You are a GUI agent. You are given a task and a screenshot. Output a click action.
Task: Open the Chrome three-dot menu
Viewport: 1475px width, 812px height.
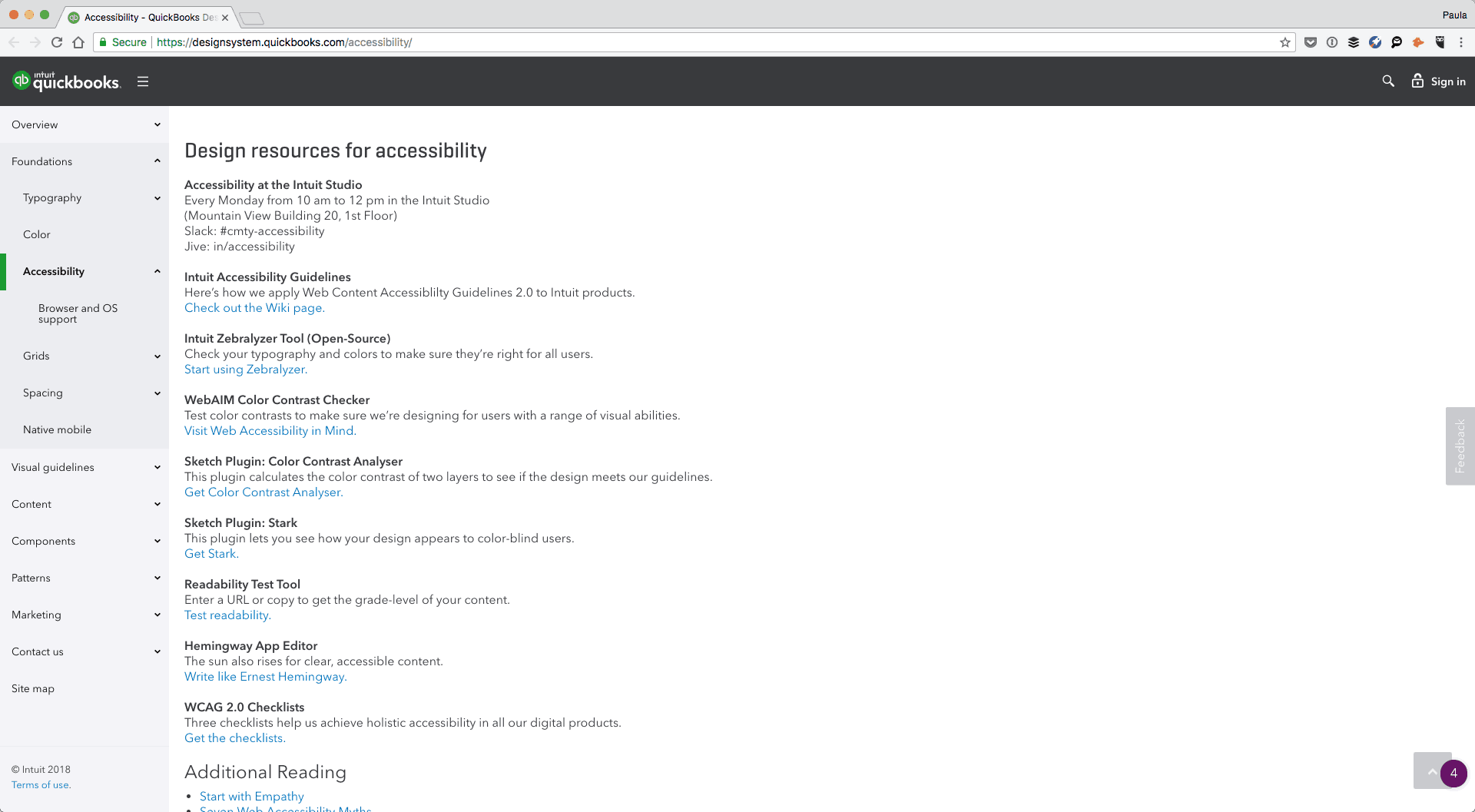point(1461,42)
